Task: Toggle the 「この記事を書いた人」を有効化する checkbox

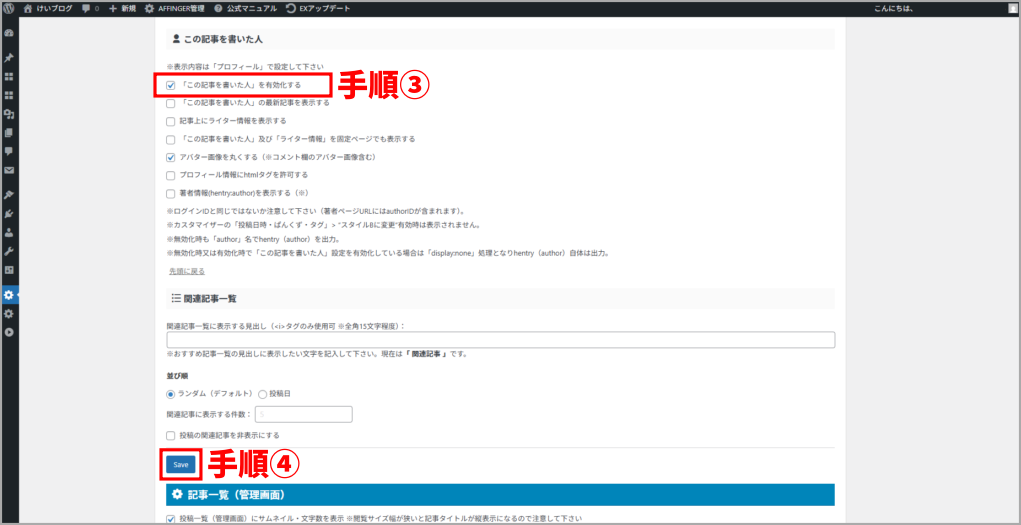Action: [x=171, y=85]
